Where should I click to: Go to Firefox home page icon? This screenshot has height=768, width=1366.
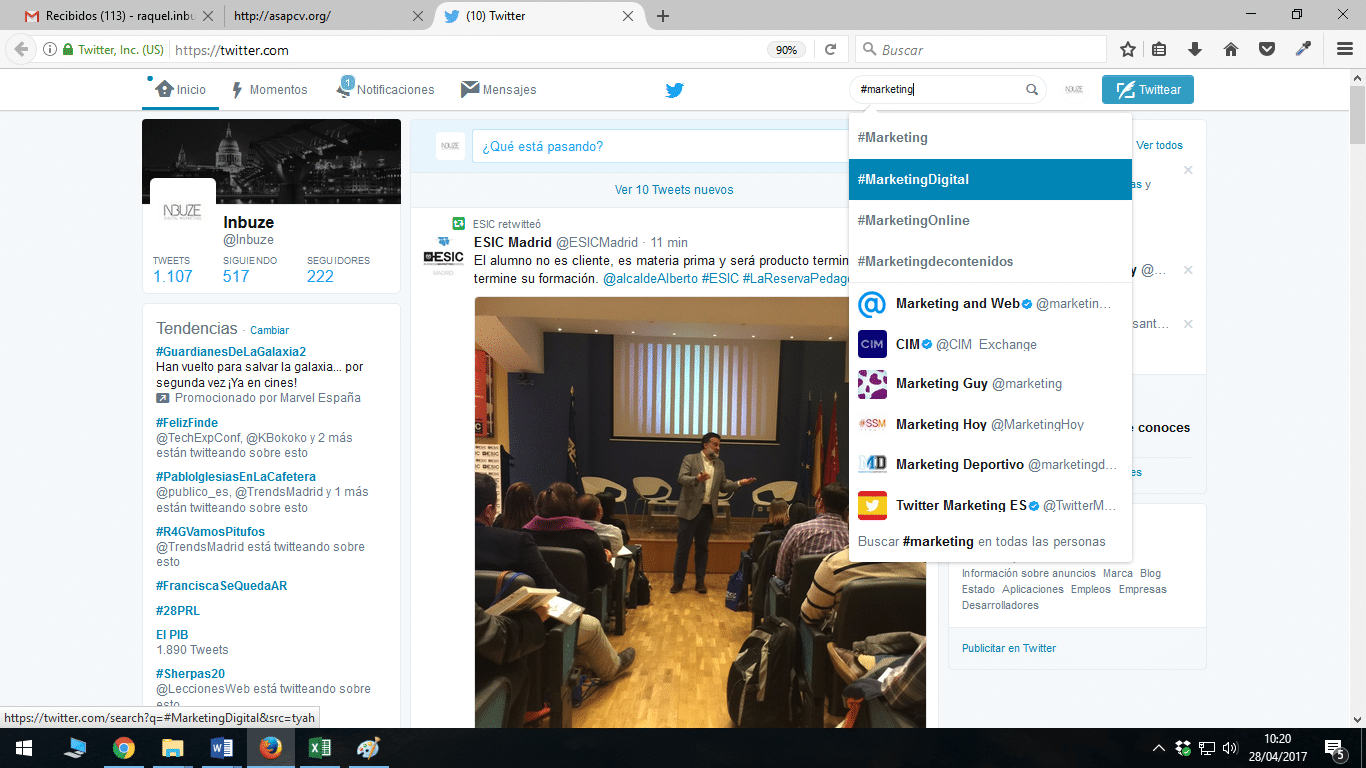point(1231,49)
